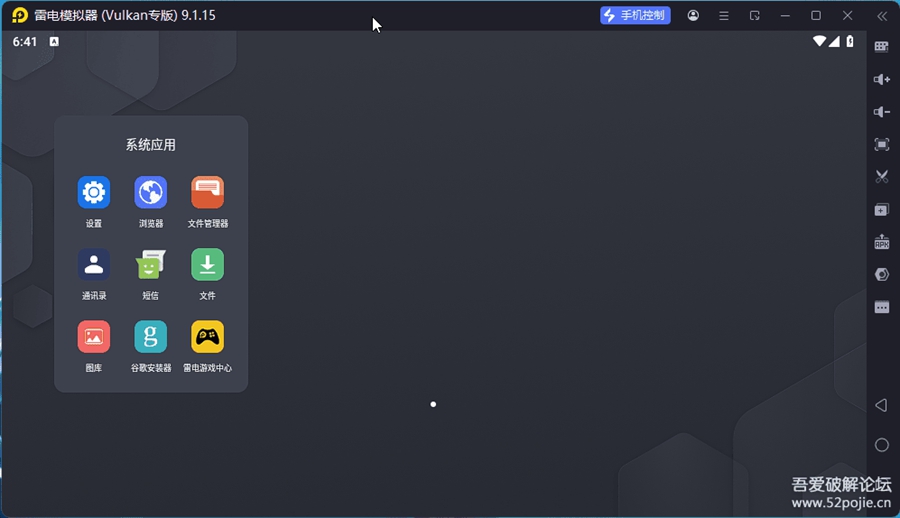
Task: Collapse the right sidebar with the double chevron
Action: click(882, 16)
